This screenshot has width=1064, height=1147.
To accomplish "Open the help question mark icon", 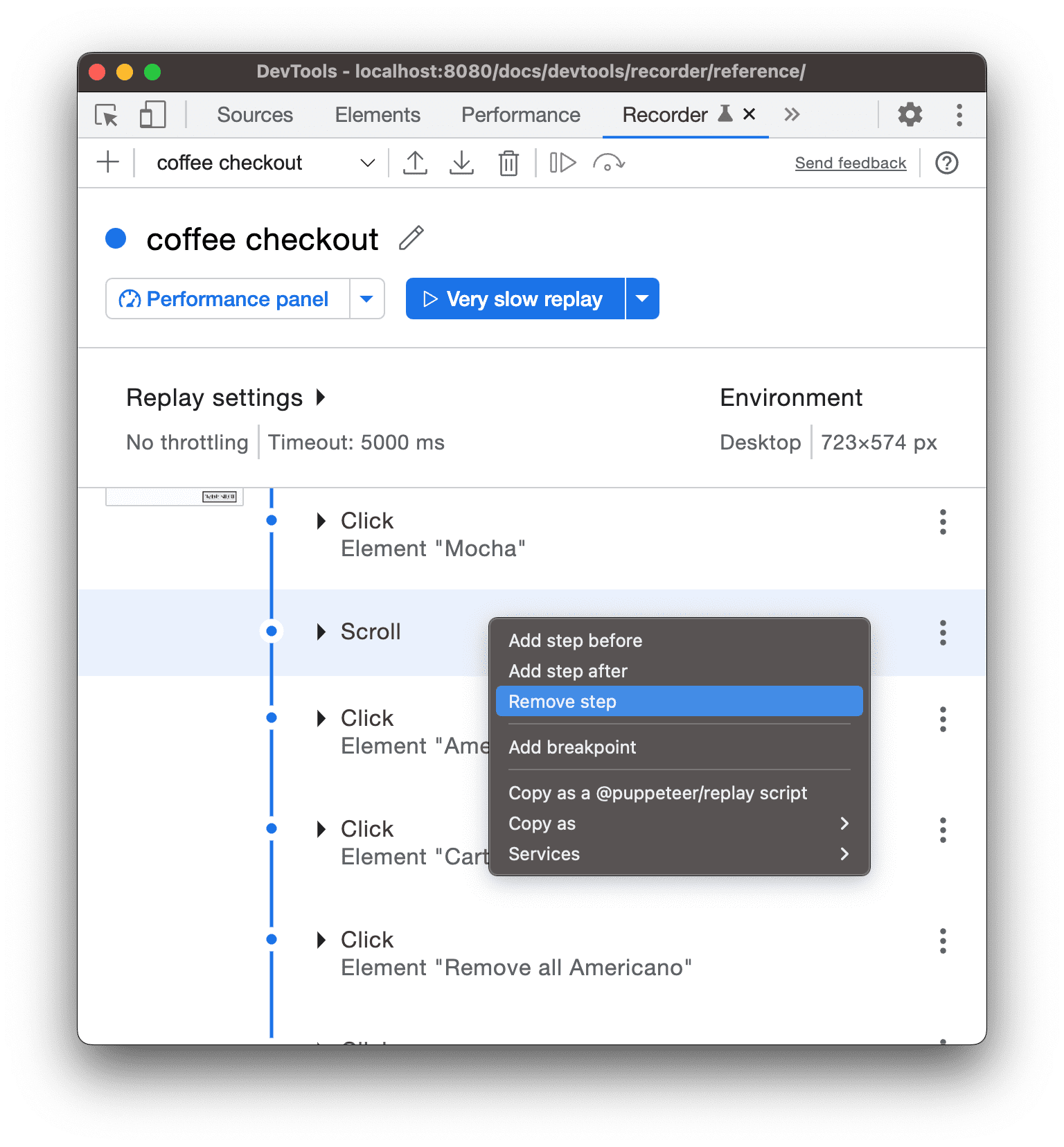I will pos(946,163).
